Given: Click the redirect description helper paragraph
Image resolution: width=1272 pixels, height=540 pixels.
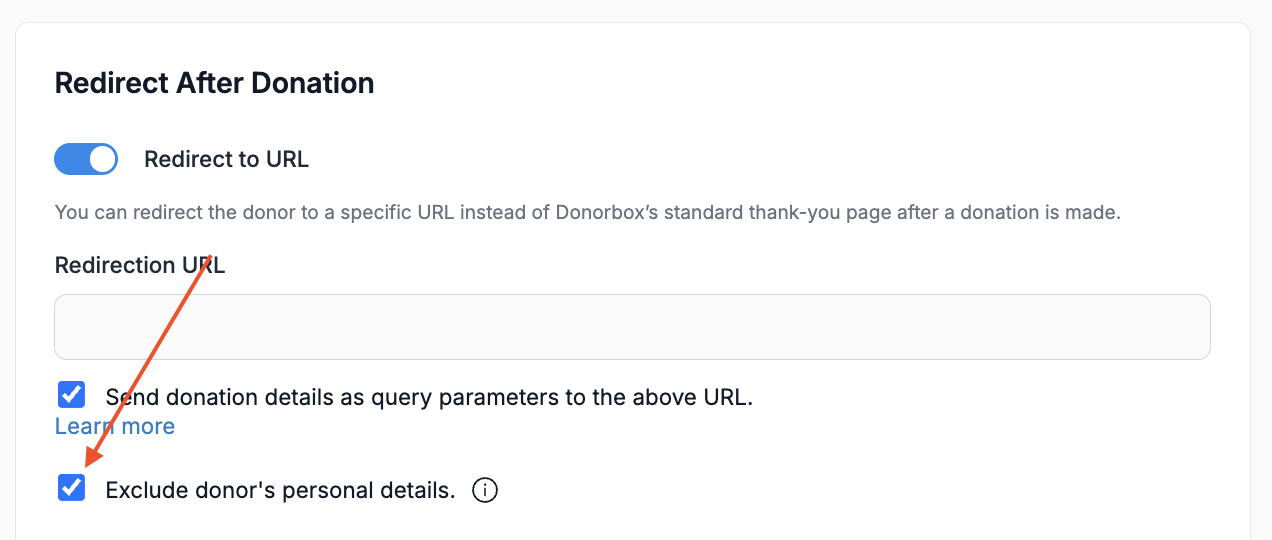Looking at the screenshot, I should pyautogui.click(x=588, y=213).
